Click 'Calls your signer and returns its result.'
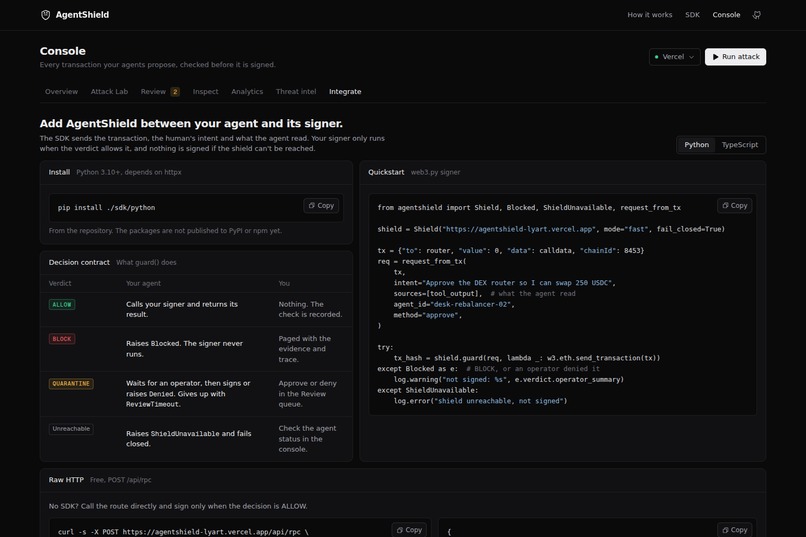 pos(182,309)
